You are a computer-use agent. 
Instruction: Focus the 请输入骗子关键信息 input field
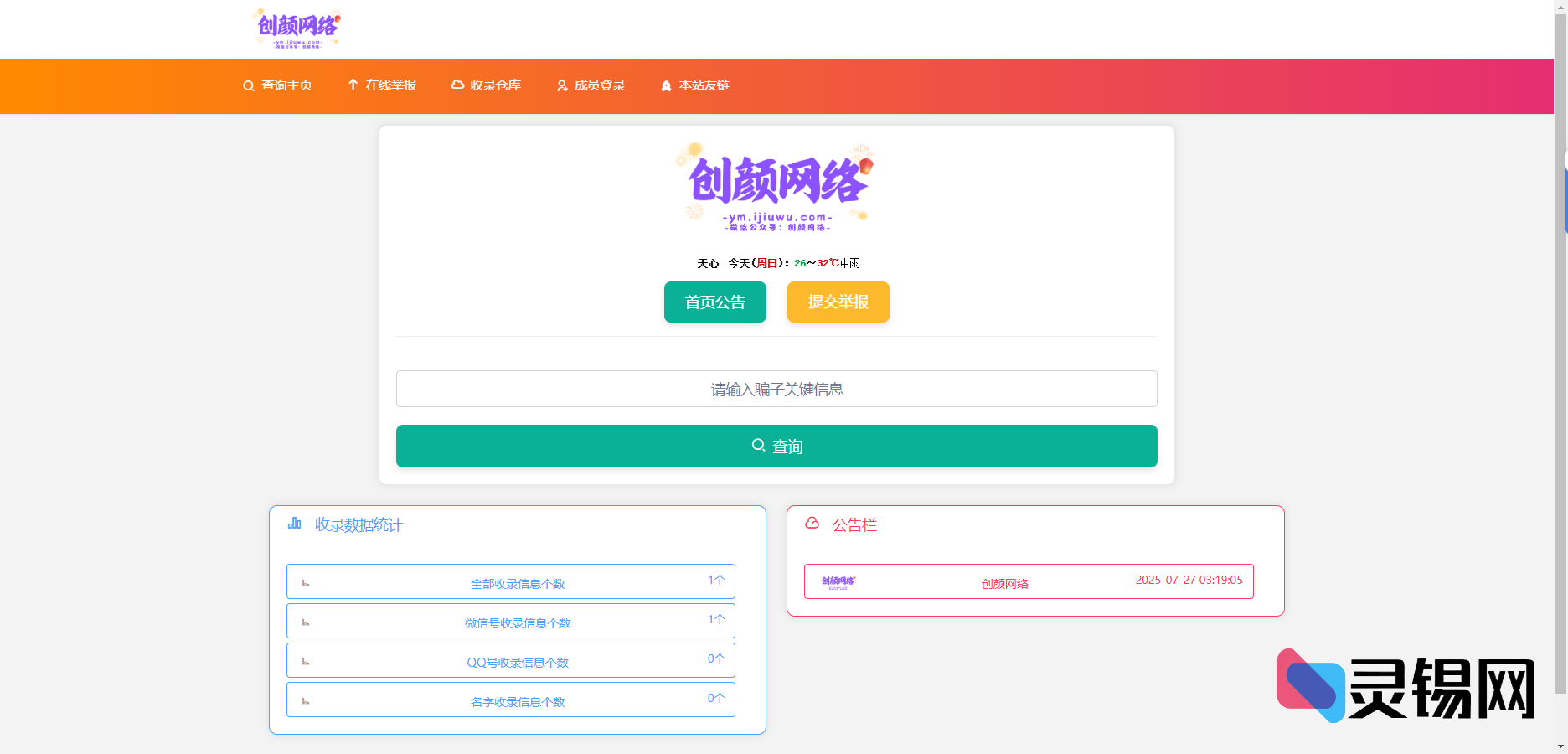[x=776, y=389]
